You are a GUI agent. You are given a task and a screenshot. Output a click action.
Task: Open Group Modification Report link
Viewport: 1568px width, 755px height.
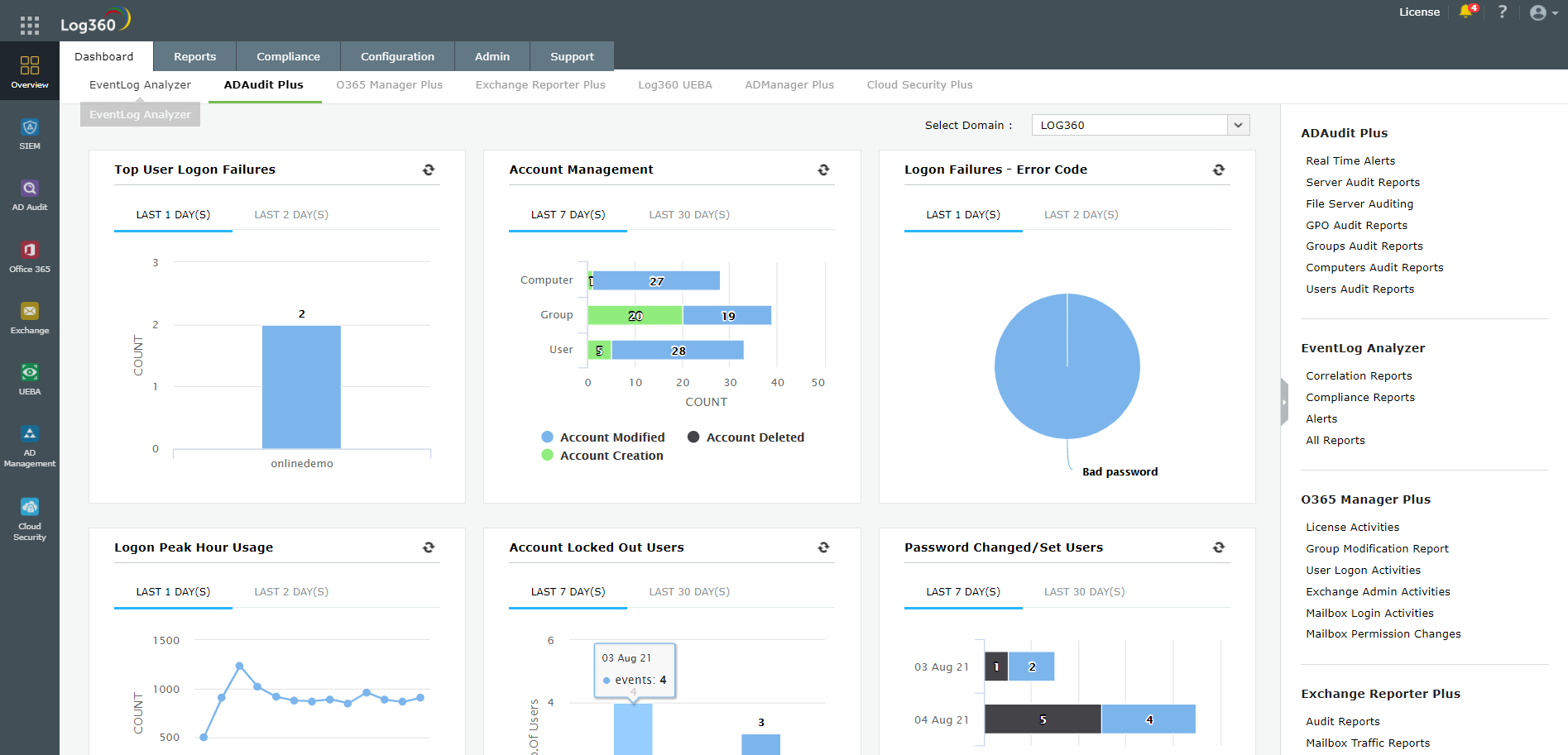point(1377,548)
